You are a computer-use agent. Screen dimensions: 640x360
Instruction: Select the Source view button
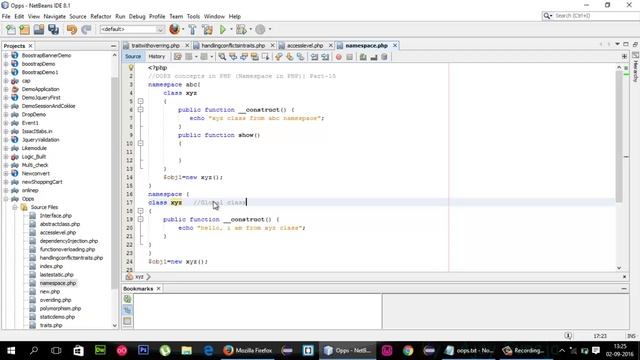[133, 57]
